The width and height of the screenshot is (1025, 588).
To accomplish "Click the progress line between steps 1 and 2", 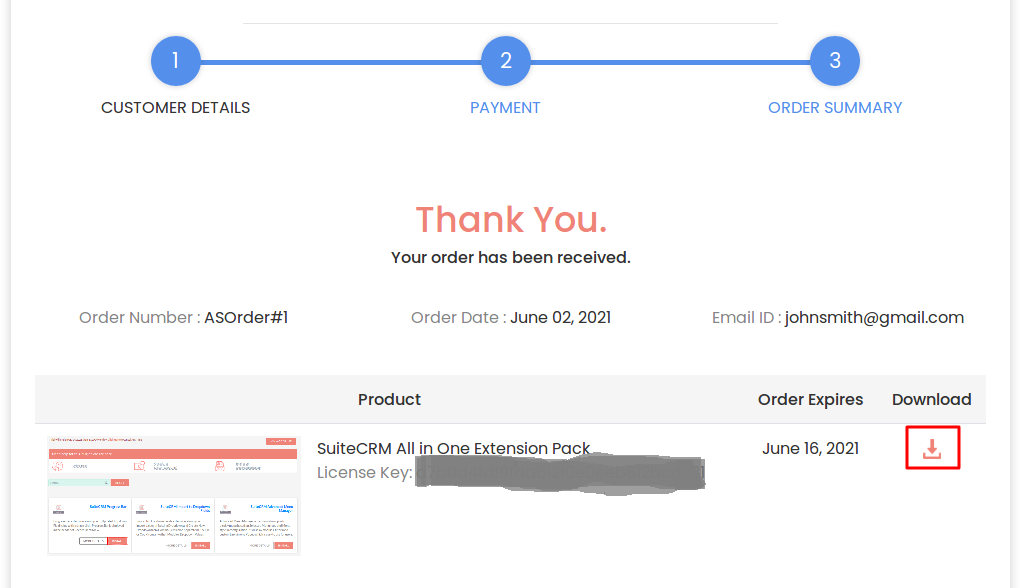I will pyautogui.click(x=340, y=62).
